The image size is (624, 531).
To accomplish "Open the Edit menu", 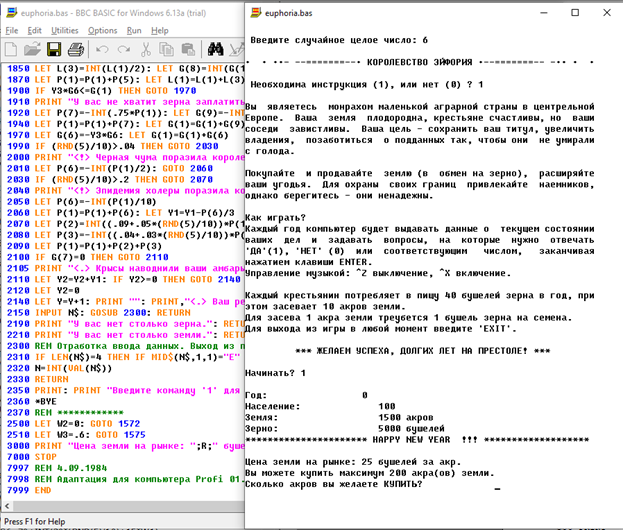I will coord(34,31).
